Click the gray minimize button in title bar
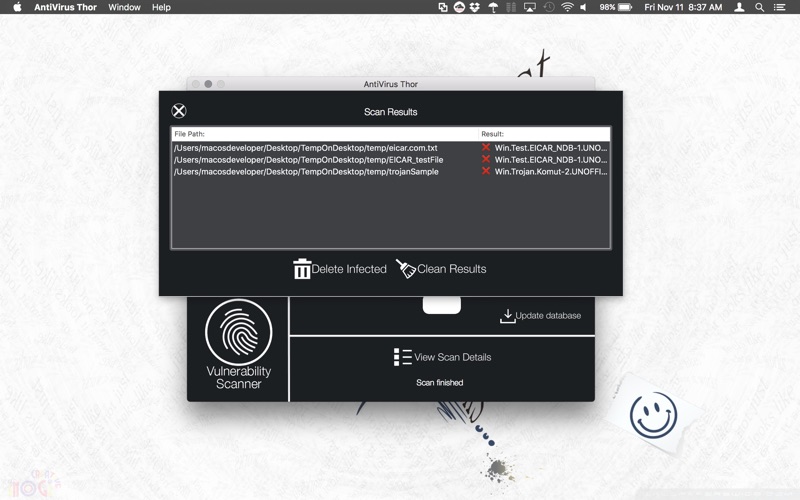800x500 pixels. 208,84
